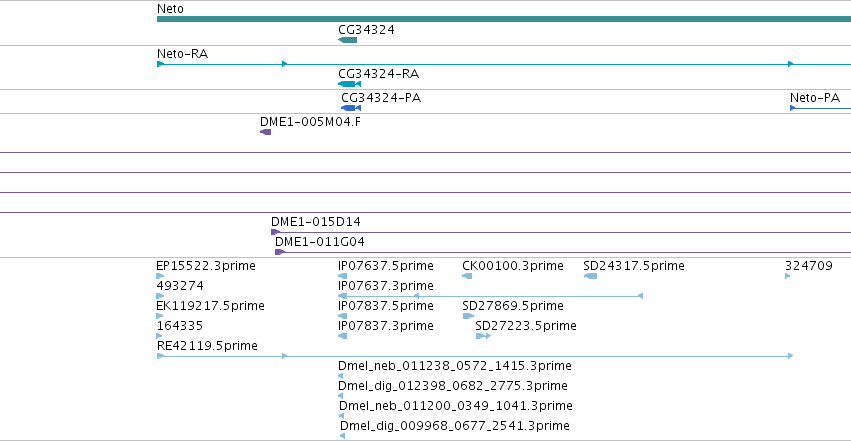Select EK119217.5prime EST arrow
Screen dimensions: 851x441
[159, 316]
